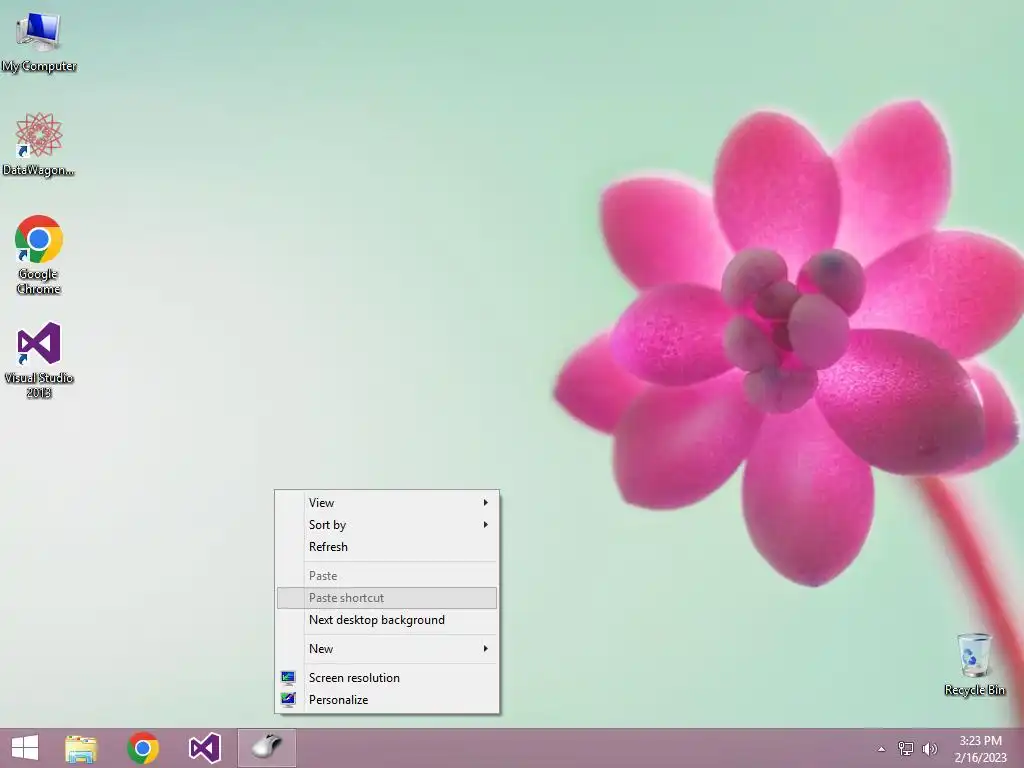1024x768 pixels.
Task: Select the DataWagon desktop shortcut
Action: click(x=39, y=144)
